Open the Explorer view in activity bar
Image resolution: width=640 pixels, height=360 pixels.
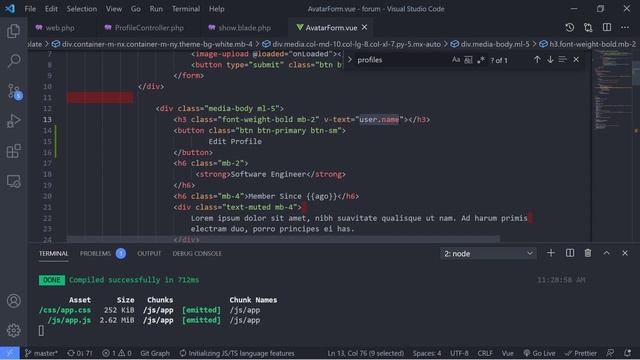pos(13,31)
